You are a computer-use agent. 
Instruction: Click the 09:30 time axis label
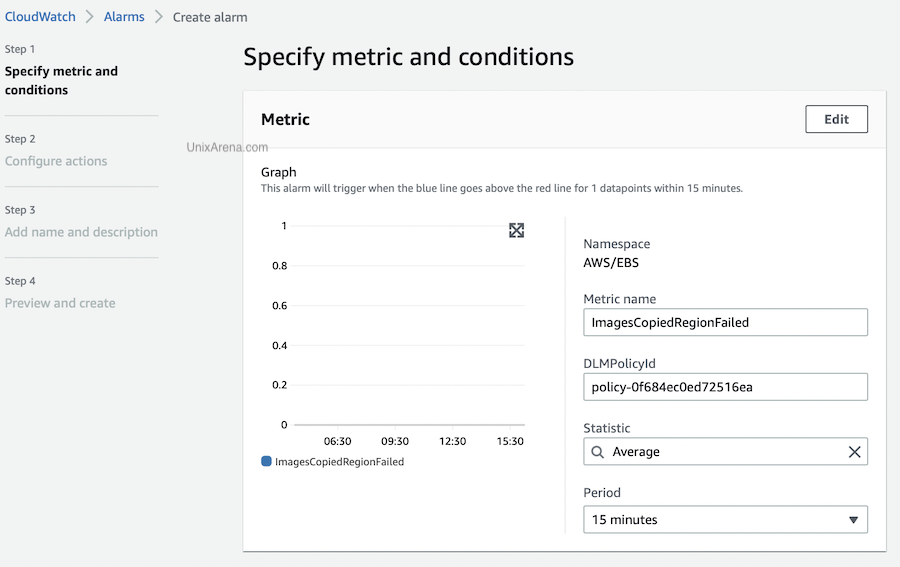coord(395,441)
